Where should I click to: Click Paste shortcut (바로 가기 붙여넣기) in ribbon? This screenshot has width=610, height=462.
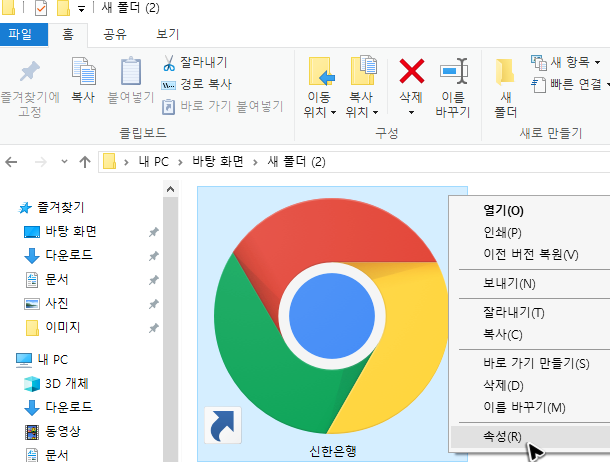pyautogui.click(x=223, y=106)
